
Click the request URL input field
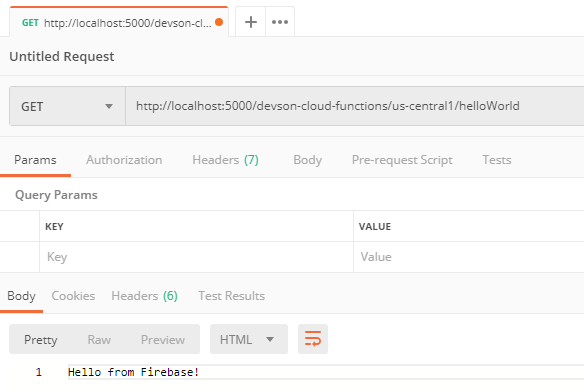[x=355, y=107]
